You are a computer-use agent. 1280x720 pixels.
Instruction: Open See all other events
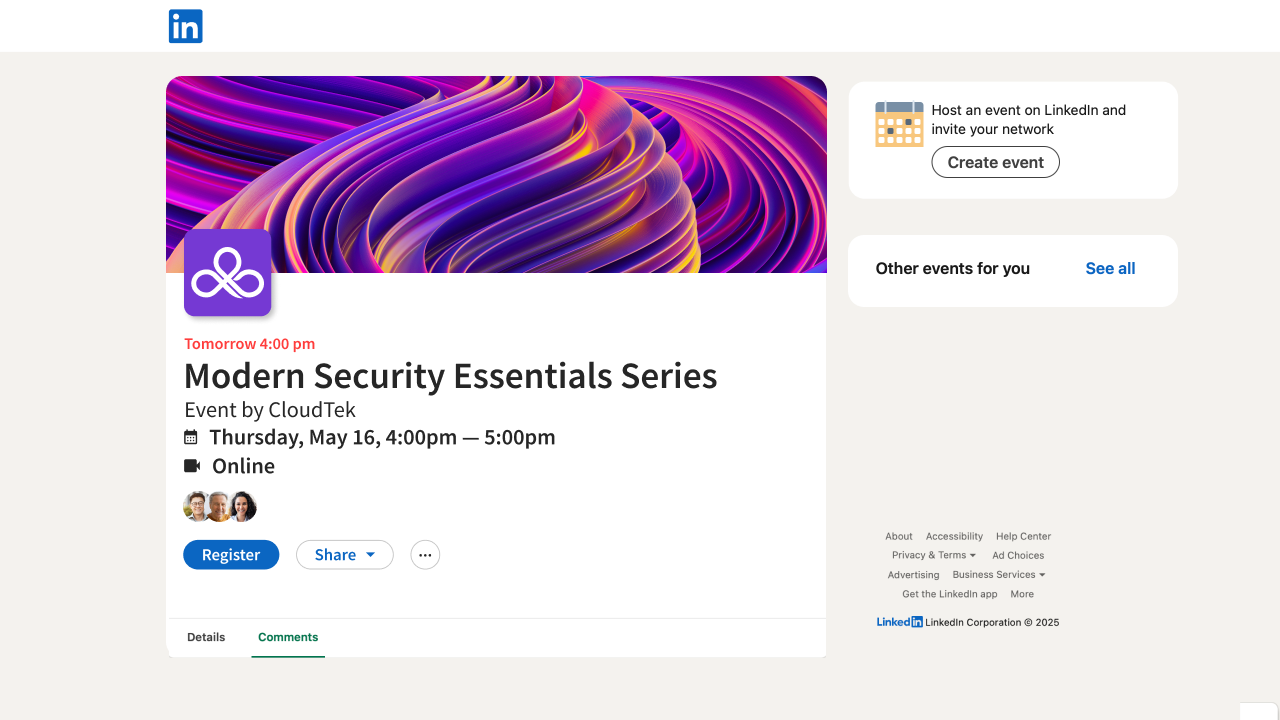(x=1110, y=268)
